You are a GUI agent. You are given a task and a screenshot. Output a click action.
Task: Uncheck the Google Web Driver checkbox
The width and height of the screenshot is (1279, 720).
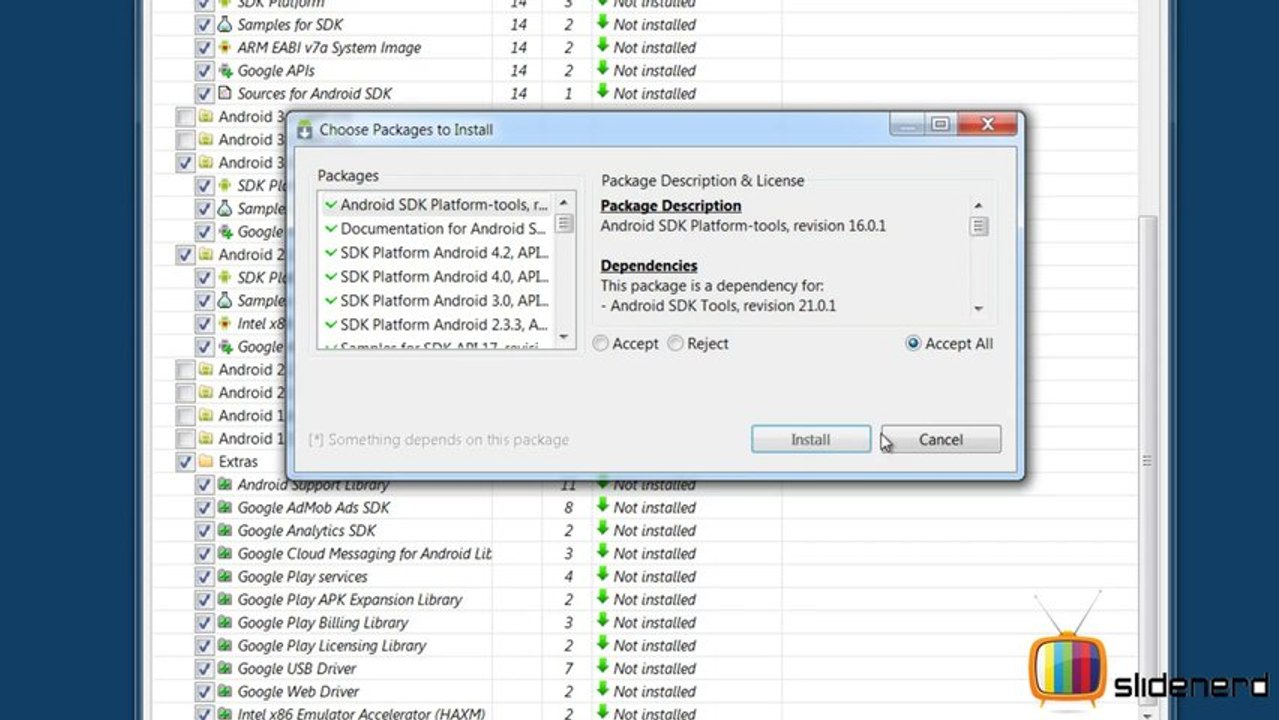click(x=204, y=692)
